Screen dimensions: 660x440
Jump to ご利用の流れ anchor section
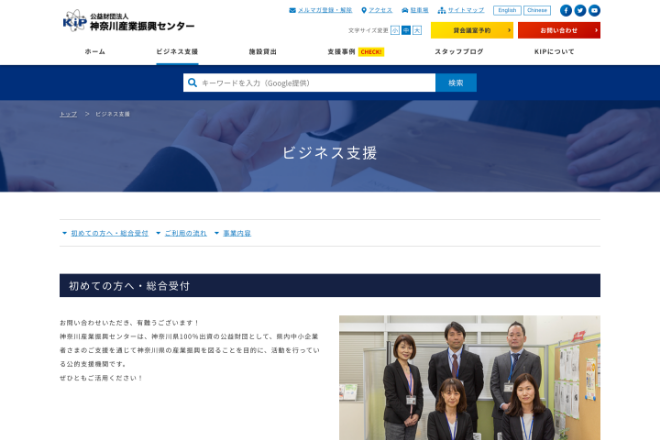click(x=185, y=233)
